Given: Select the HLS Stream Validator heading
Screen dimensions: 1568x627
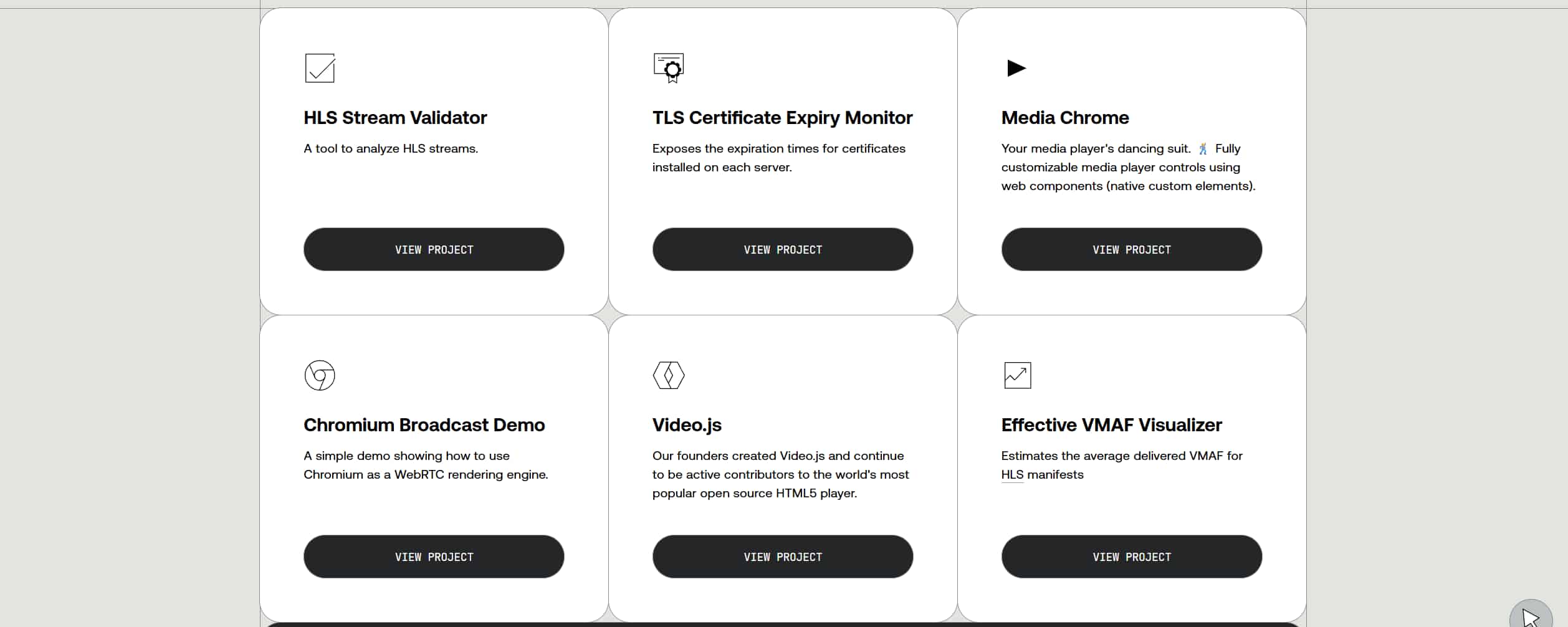Looking at the screenshot, I should tap(395, 118).
